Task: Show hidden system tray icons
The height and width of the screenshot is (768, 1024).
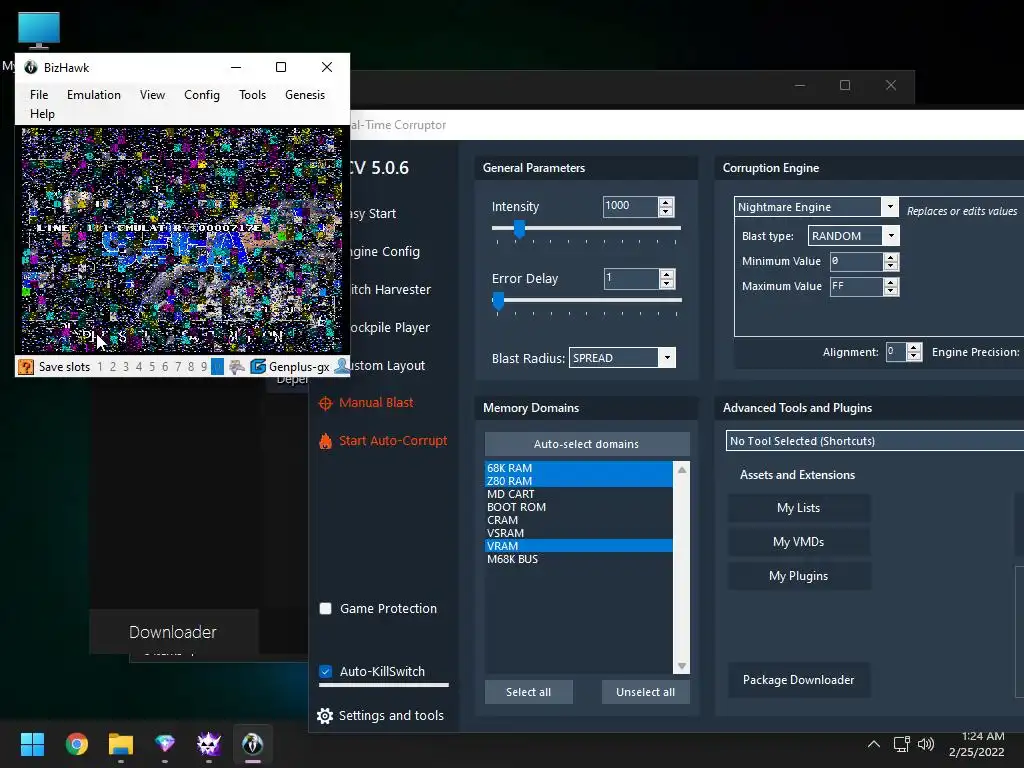Action: 874,744
